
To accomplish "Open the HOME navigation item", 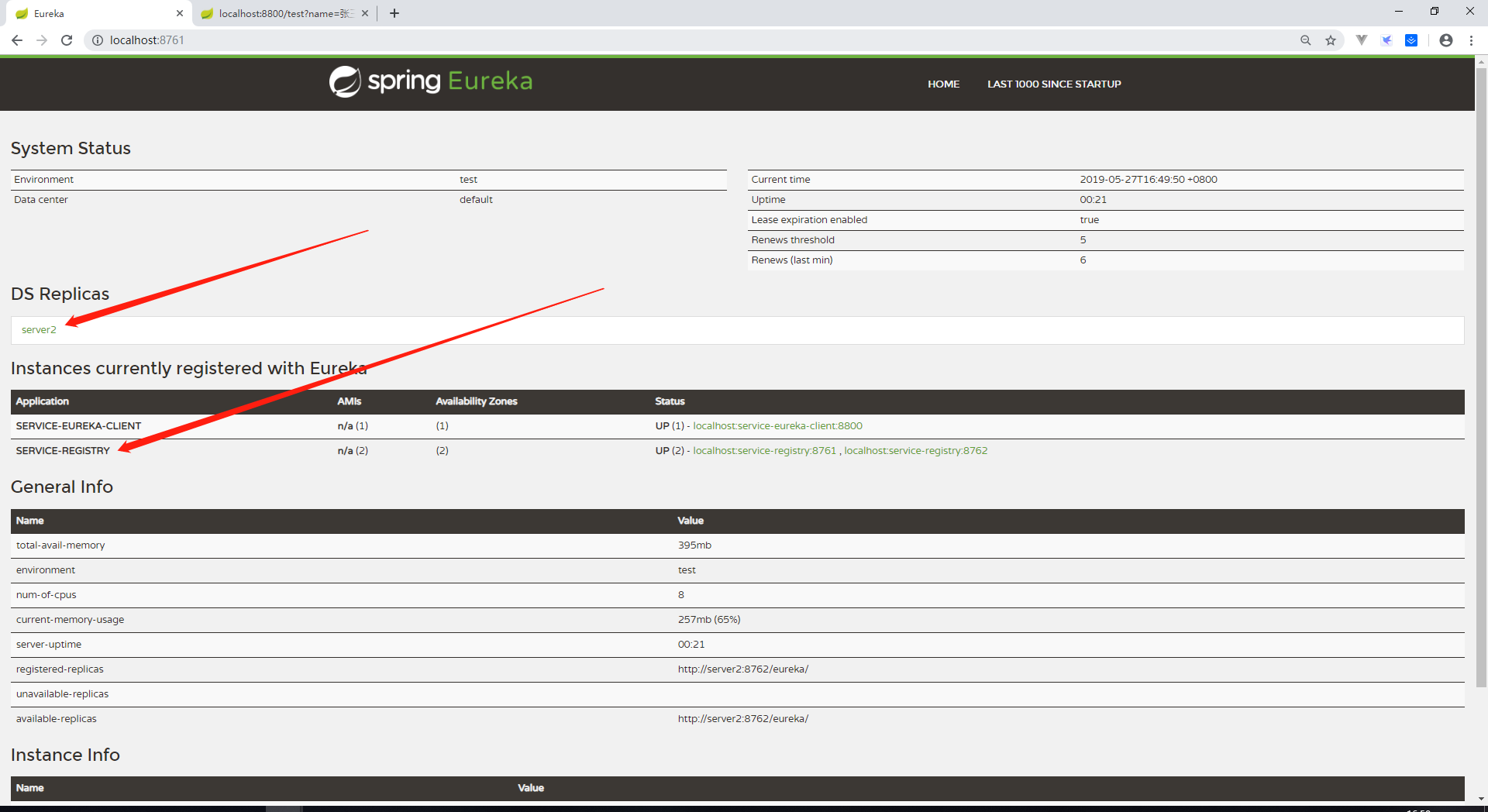I will point(944,84).
